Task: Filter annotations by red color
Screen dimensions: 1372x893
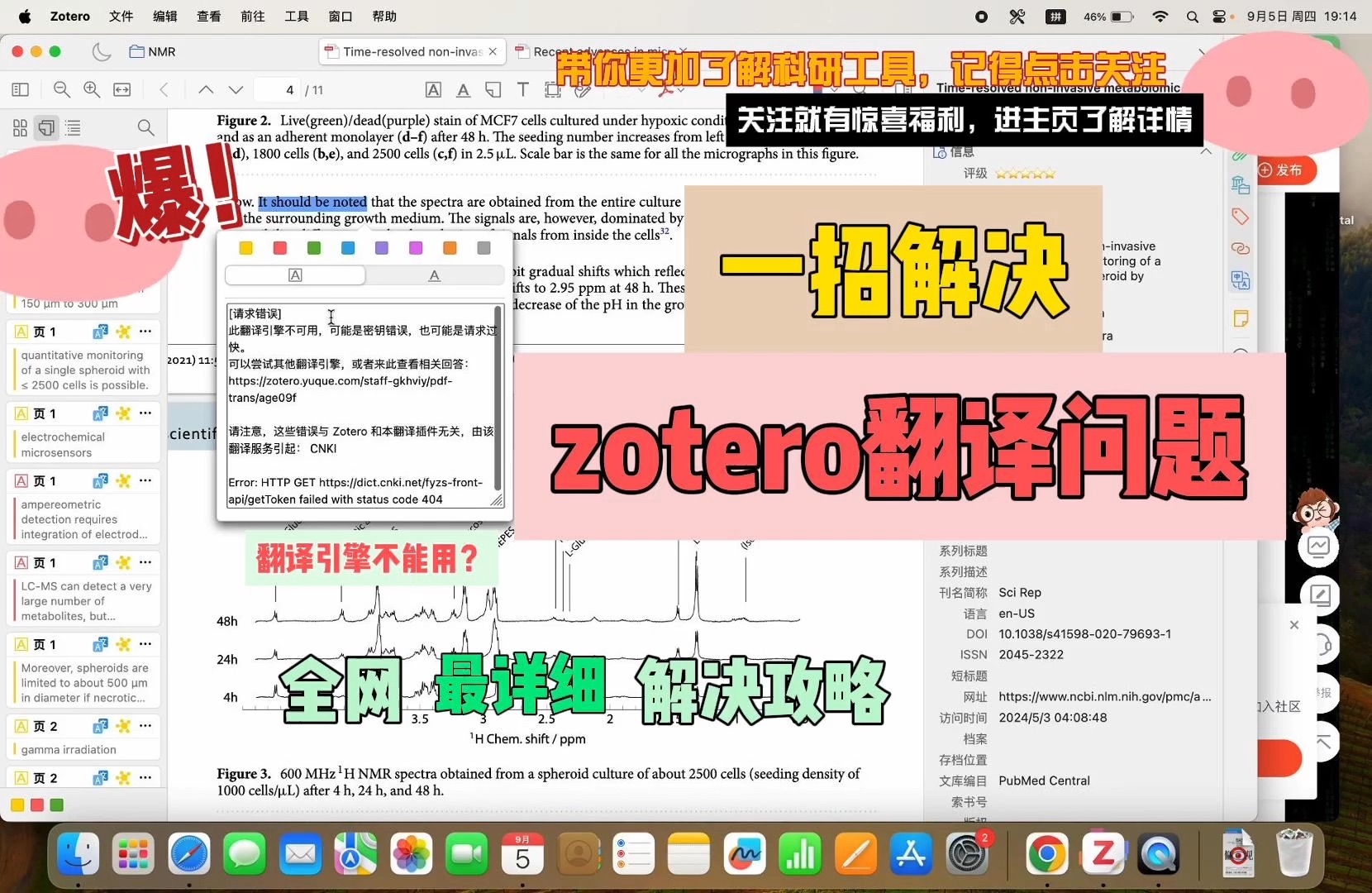Action: click(x=37, y=805)
